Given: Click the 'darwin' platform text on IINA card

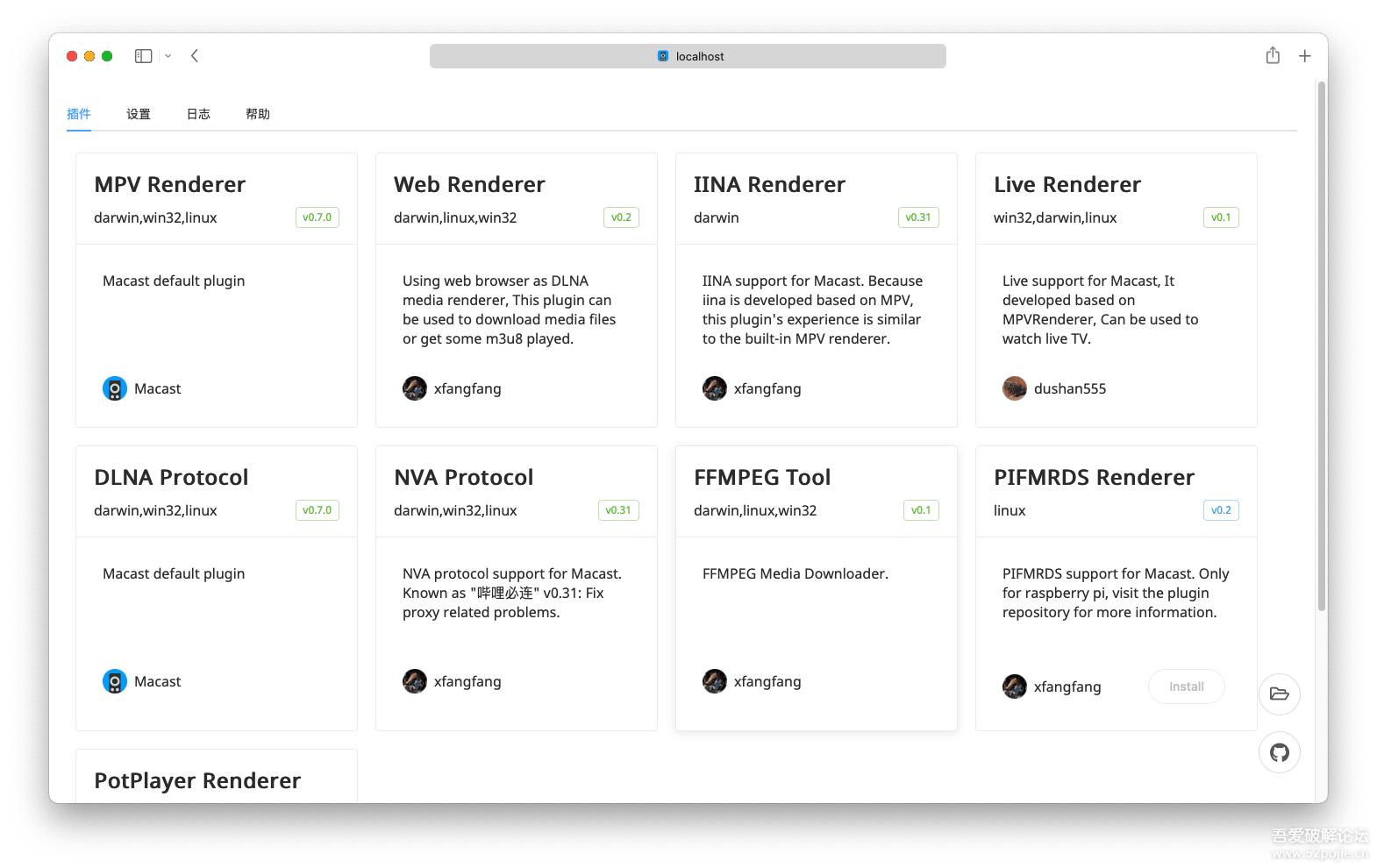Looking at the screenshot, I should [x=717, y=217].
